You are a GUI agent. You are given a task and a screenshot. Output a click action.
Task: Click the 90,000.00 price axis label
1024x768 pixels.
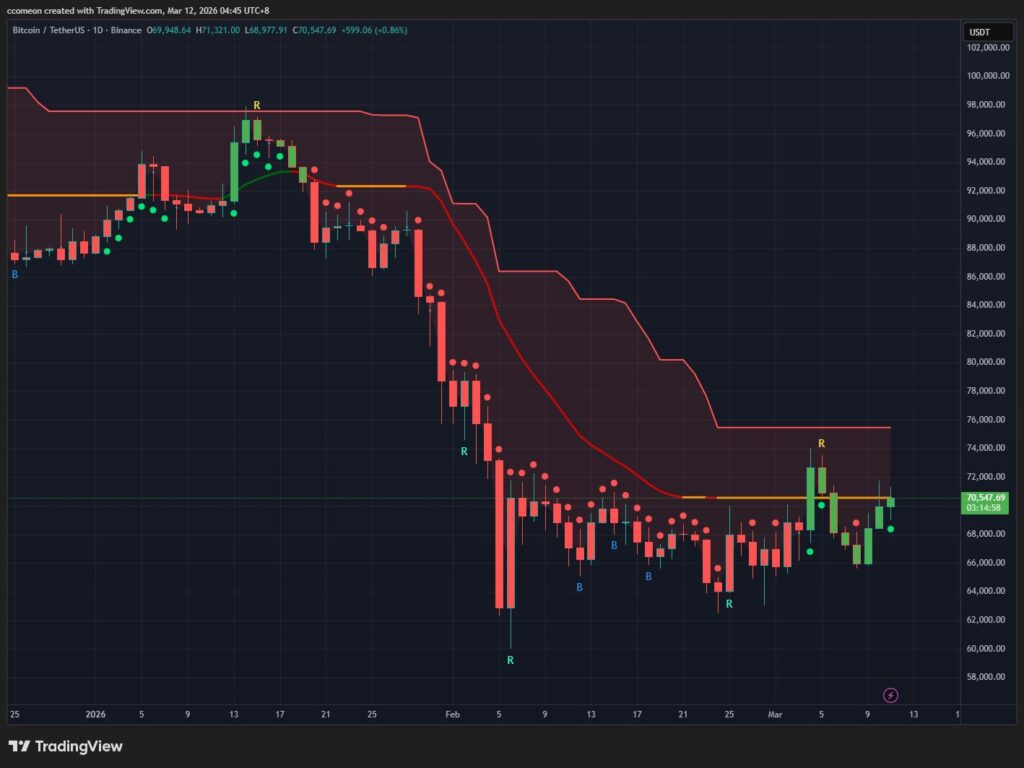(987, 219)
